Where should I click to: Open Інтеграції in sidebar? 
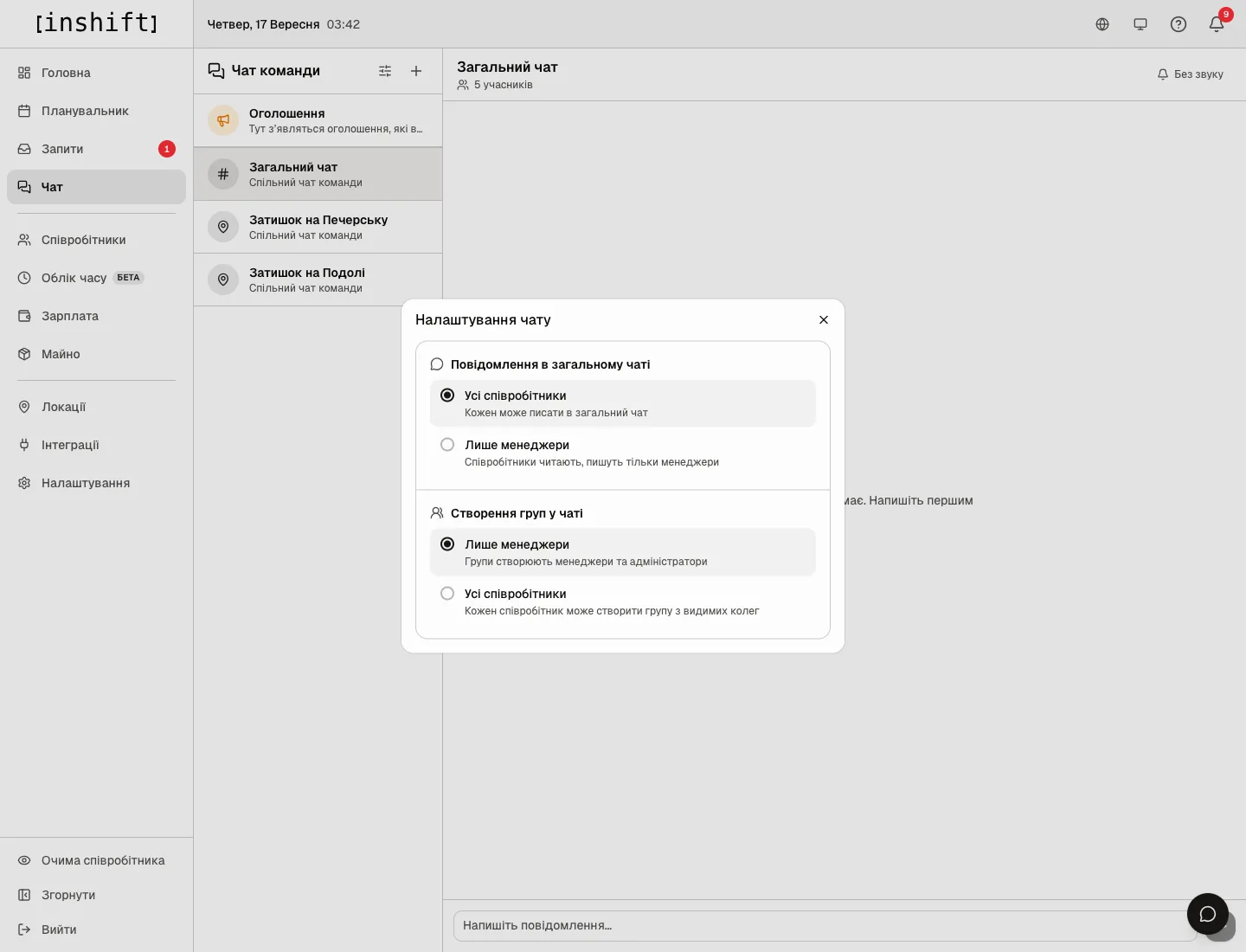click(96, 445)
